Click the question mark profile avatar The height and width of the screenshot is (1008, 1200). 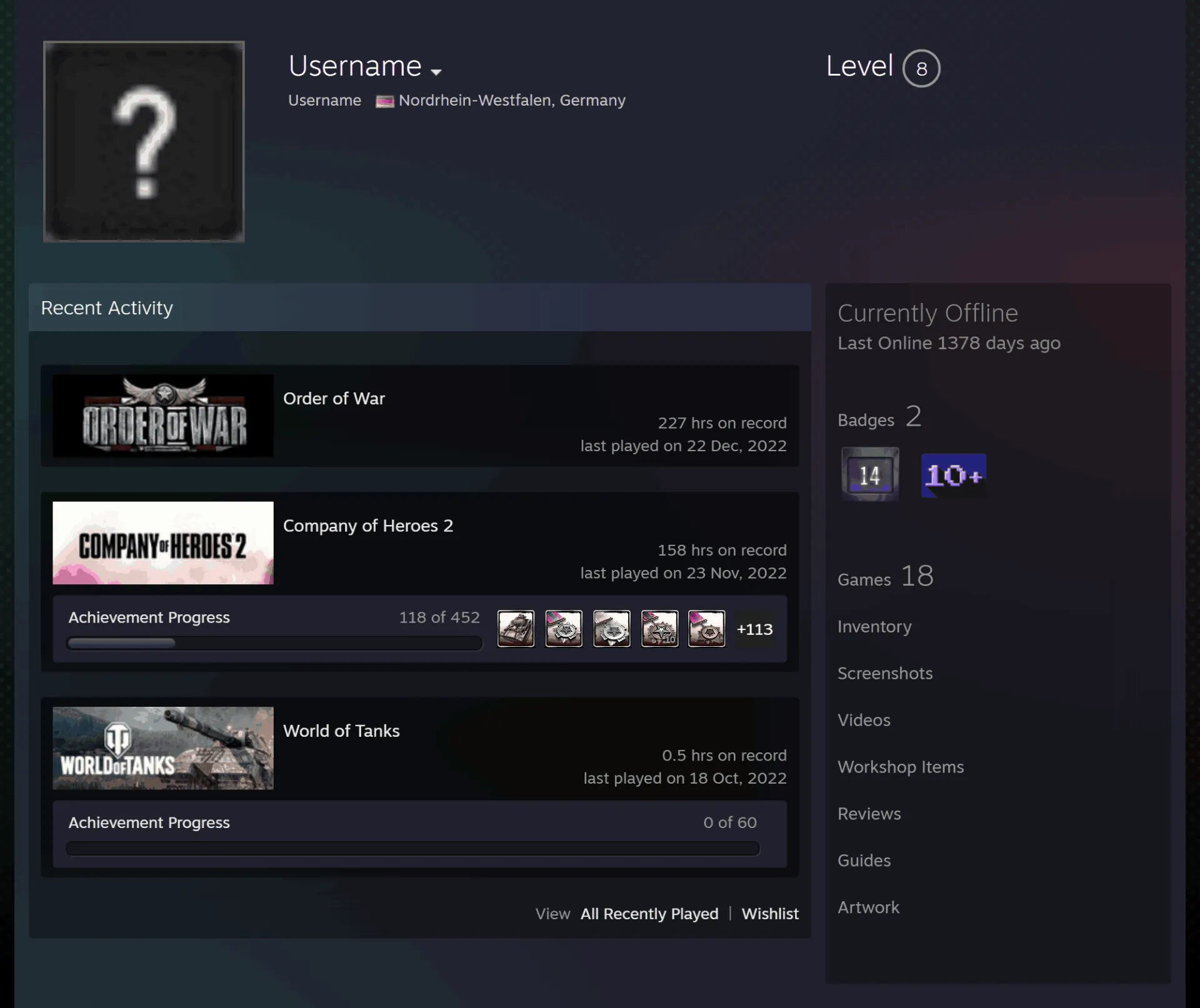(x=144, y=141)
